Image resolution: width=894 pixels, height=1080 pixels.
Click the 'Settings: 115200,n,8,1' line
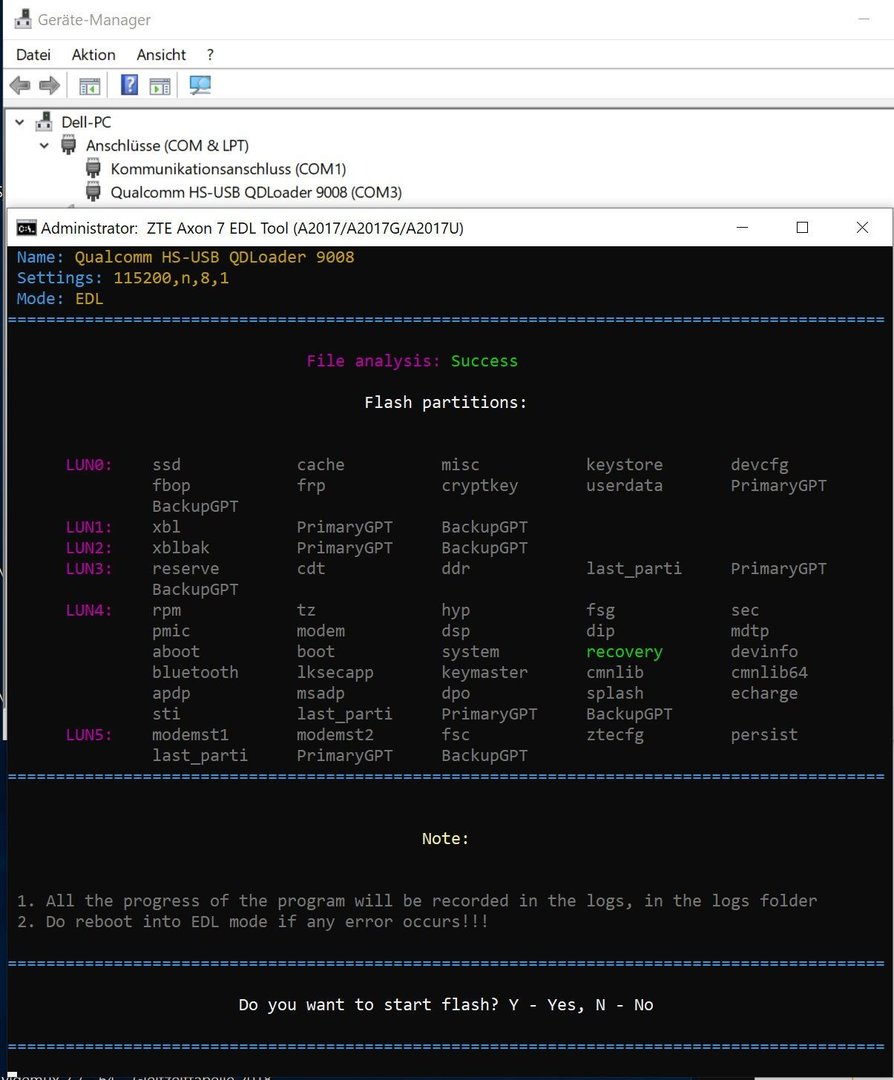click(x=123, y=278)
